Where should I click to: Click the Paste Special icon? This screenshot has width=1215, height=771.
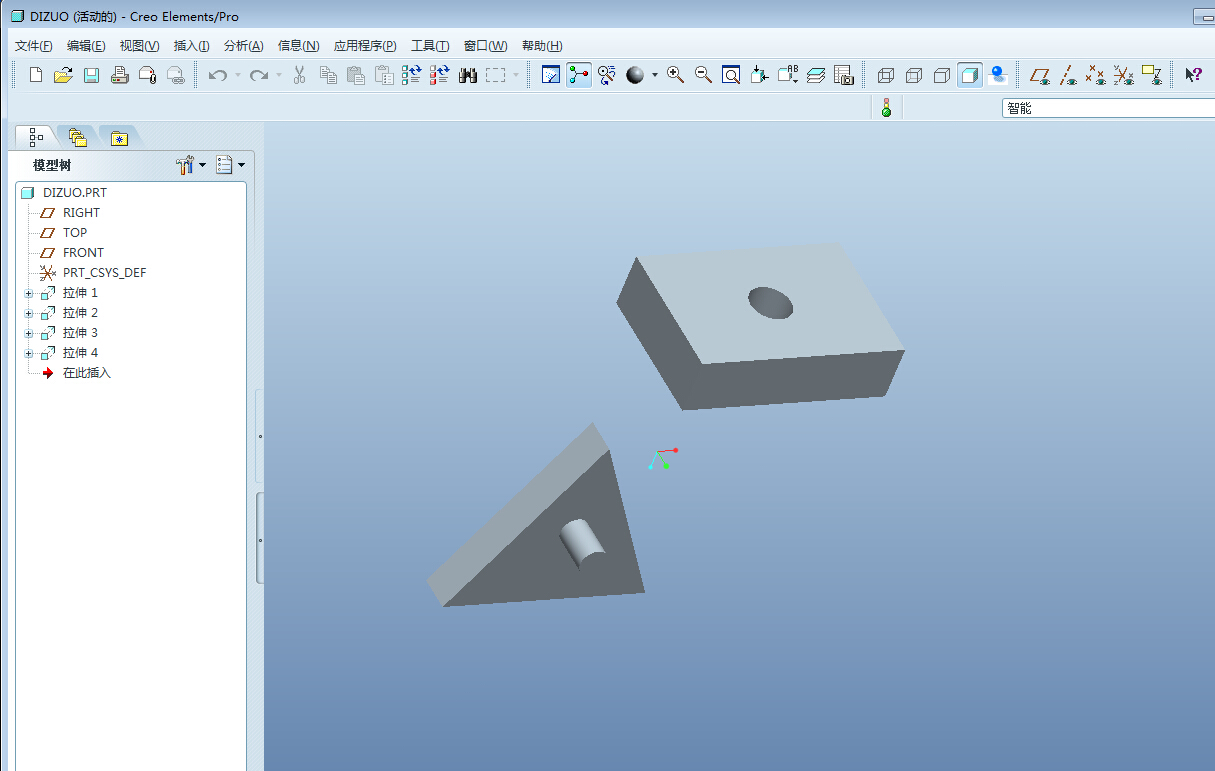pyautogui.click(x=383, y=75)
